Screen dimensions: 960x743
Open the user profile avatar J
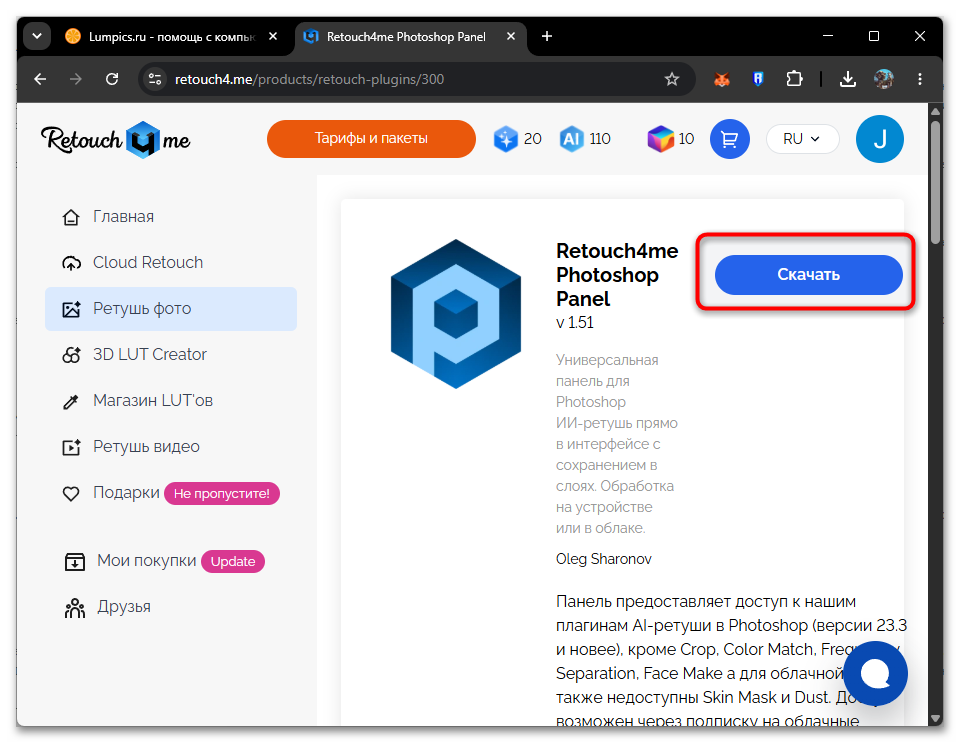coord(879,139)
